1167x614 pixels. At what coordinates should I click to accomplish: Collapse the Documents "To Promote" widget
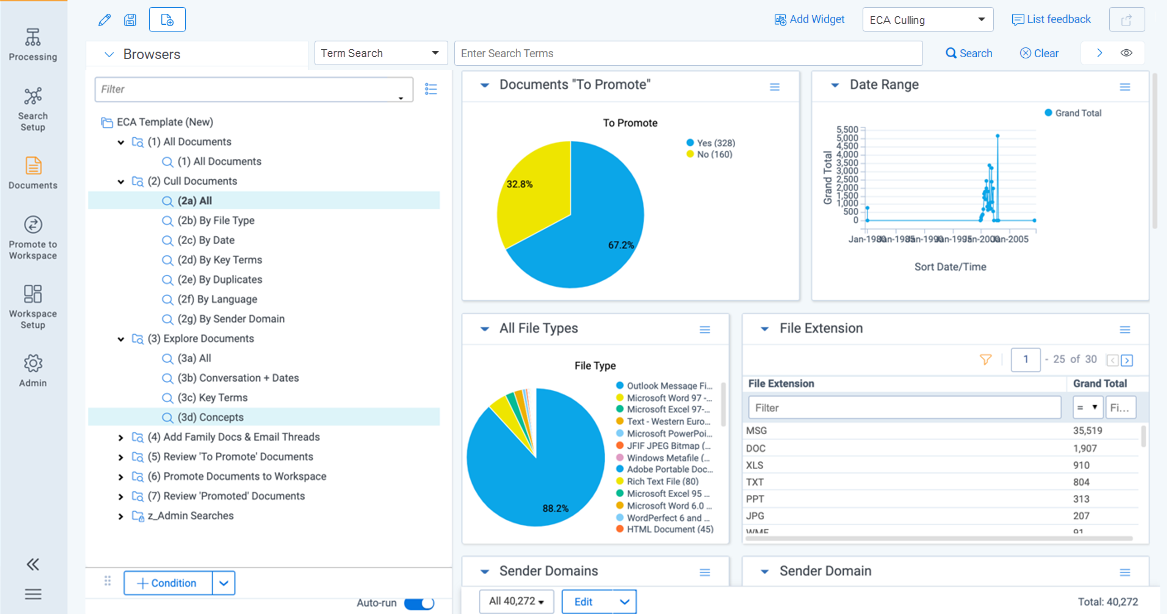click(485, 86)
